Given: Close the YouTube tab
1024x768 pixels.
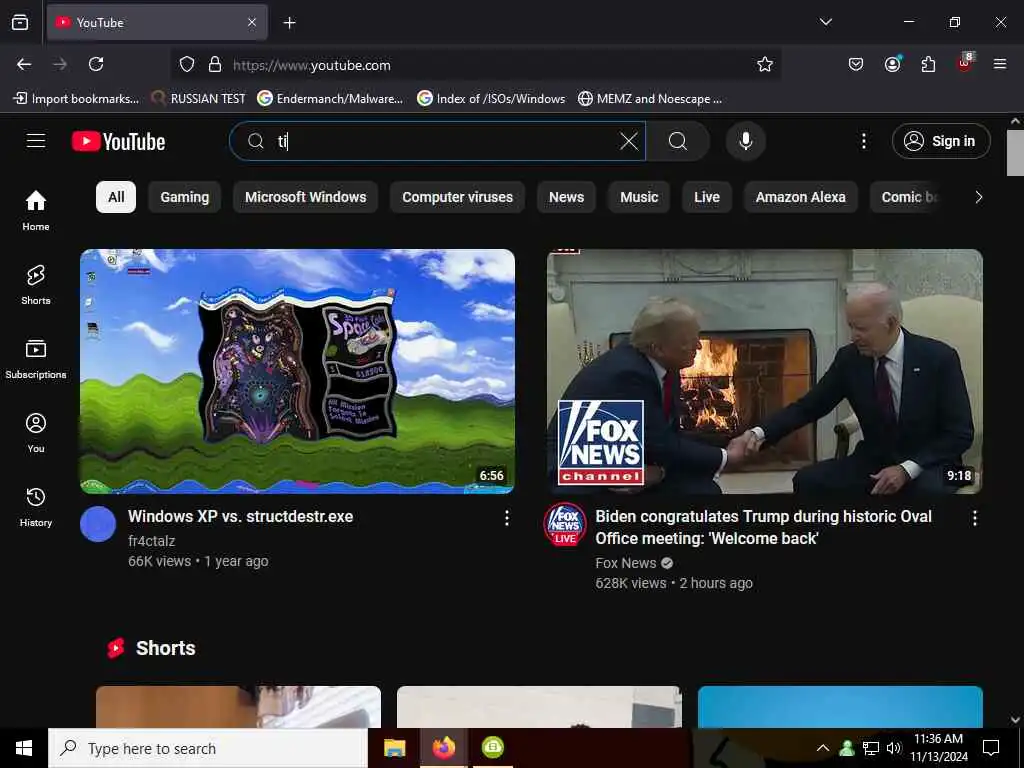Looking at the screenshot, I should [x=252, y=23].
